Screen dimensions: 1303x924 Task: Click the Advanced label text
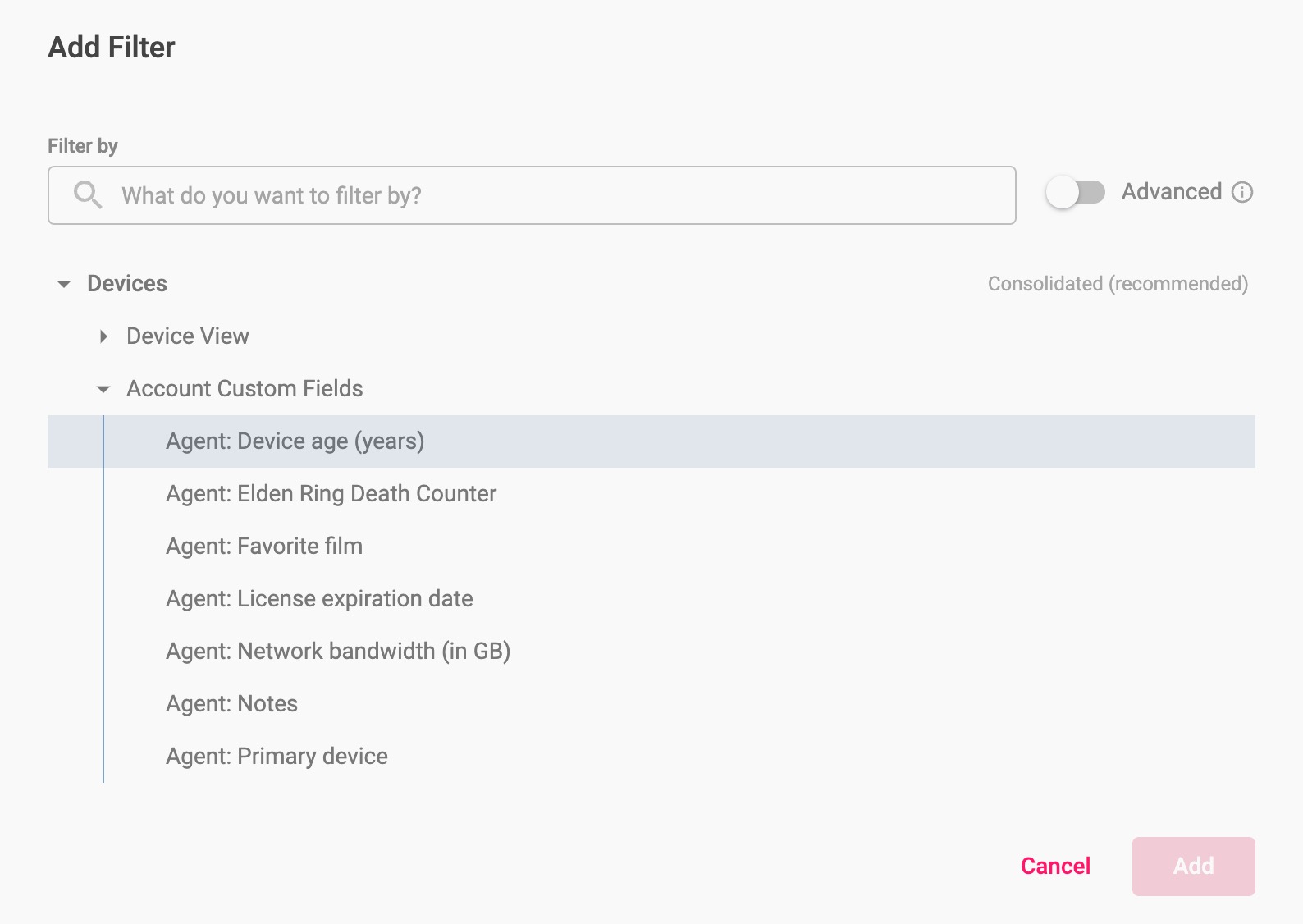pos(1172,192)
